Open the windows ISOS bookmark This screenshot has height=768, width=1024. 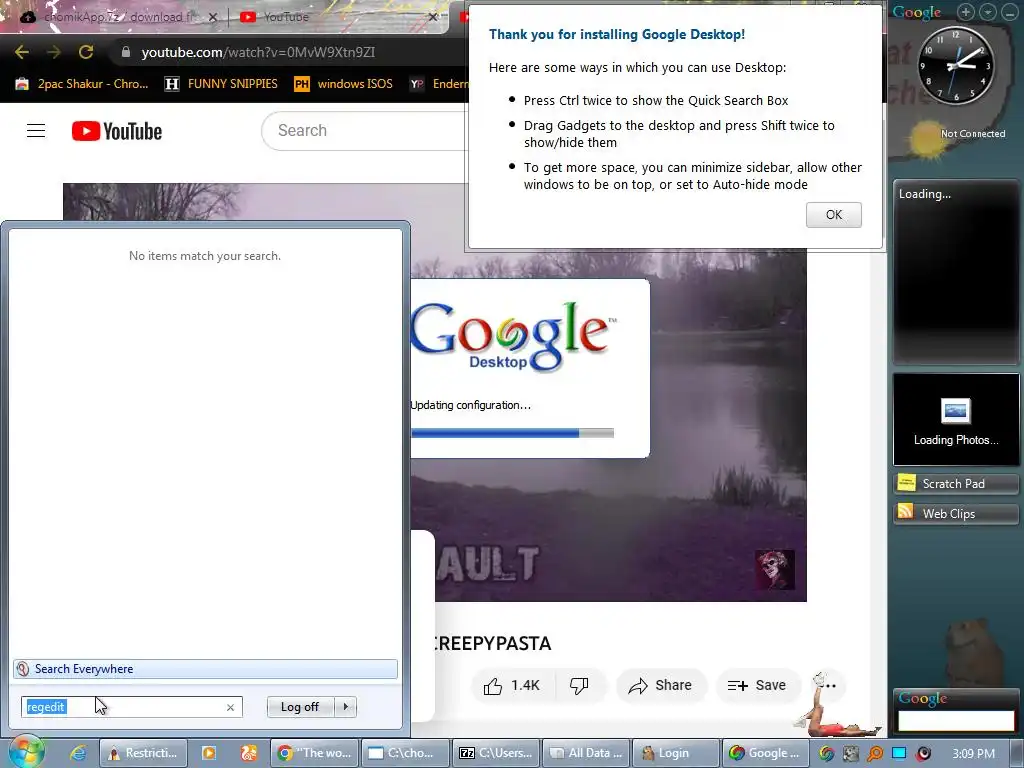pos(343,84)
